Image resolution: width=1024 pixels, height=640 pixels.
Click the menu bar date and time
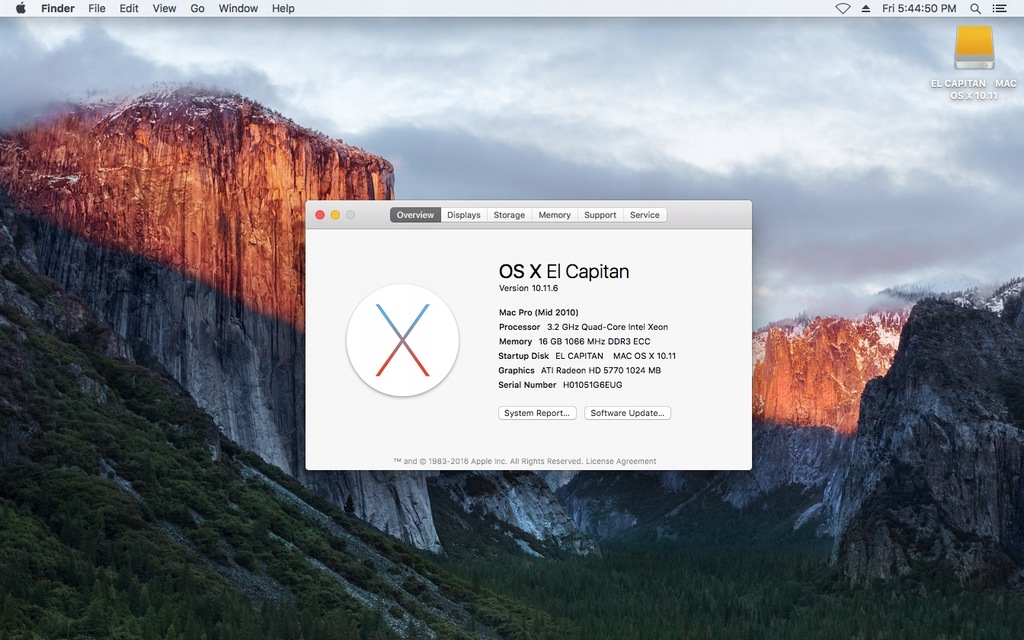(x=919, y=8)
